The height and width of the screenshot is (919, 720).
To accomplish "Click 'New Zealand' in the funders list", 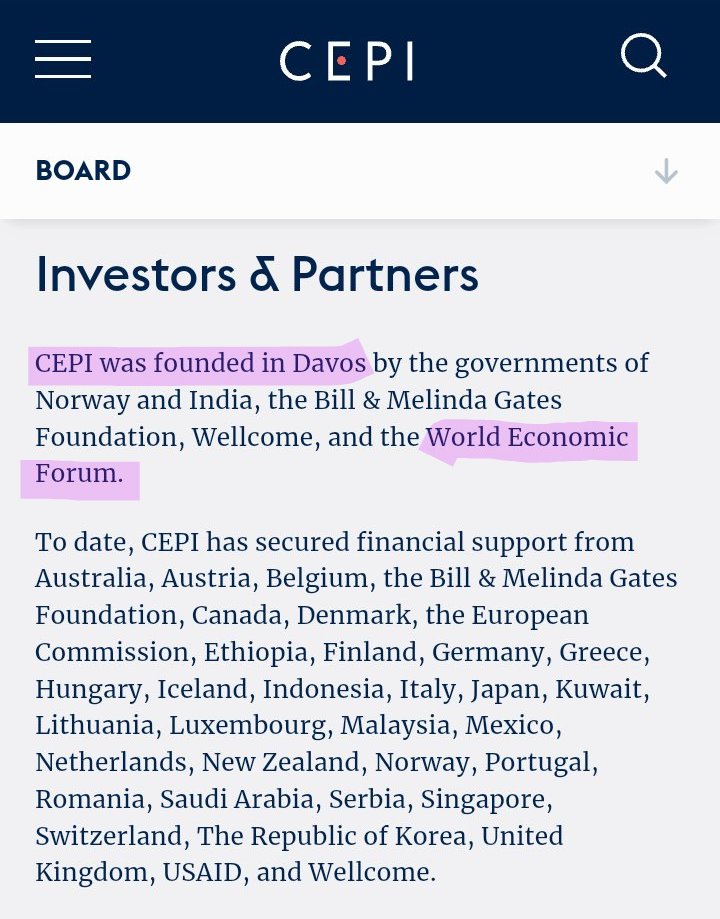I will (280, 762).
